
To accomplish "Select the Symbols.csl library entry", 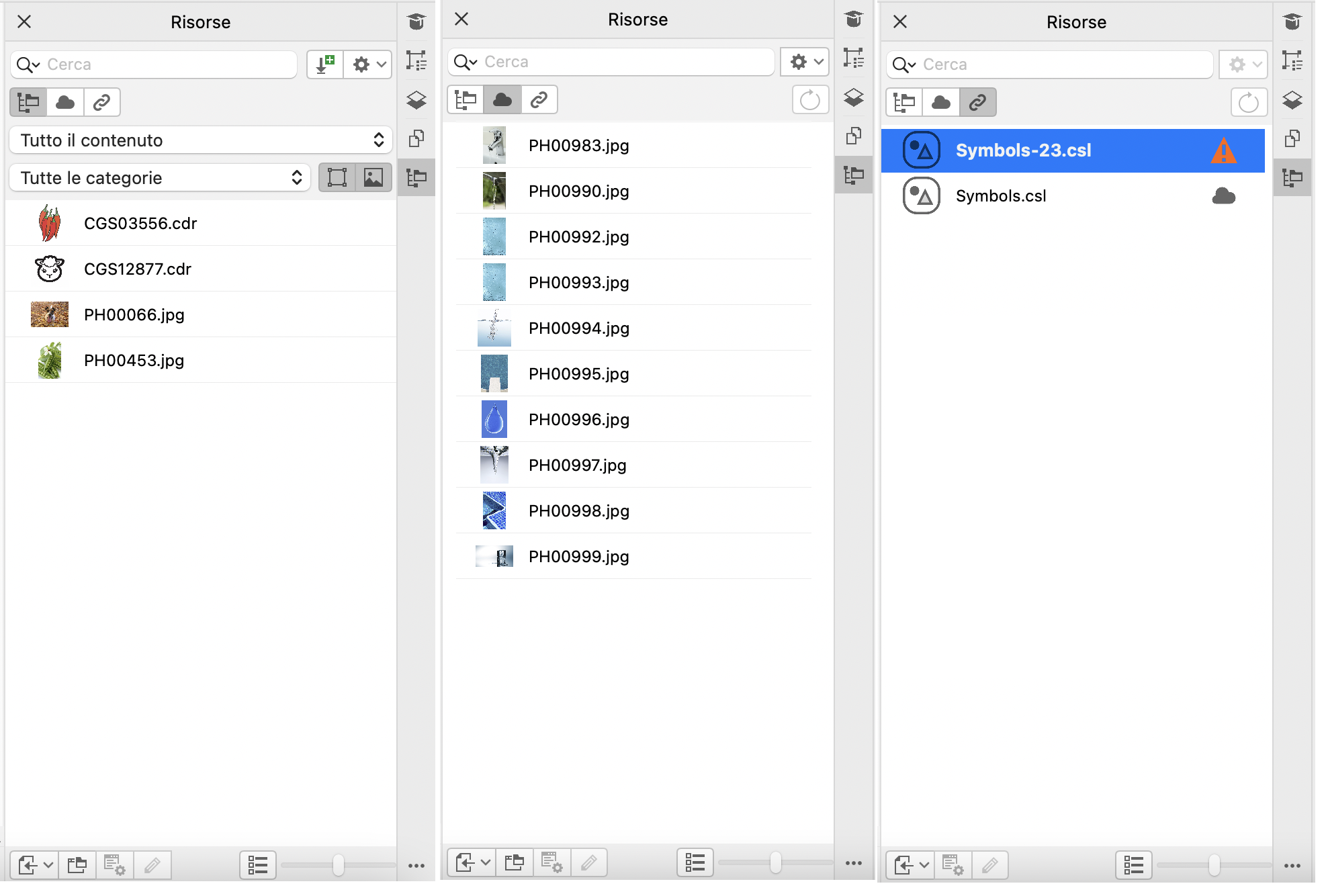I will (1001, 196).
